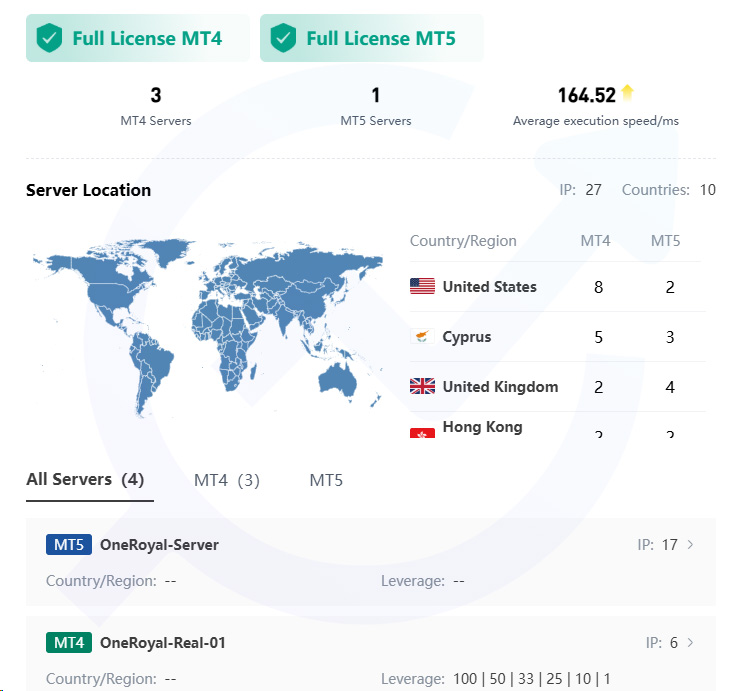The image size is (736, 691).
Task: Click OneRoyal-Server 'Country/Region: --' field
Action: [x=111, y=581]
